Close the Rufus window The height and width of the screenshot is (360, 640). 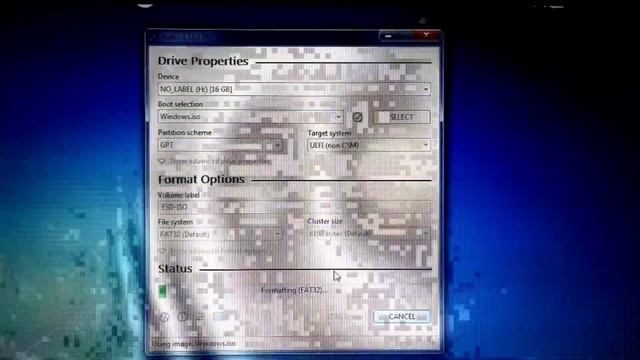(426, 36)
